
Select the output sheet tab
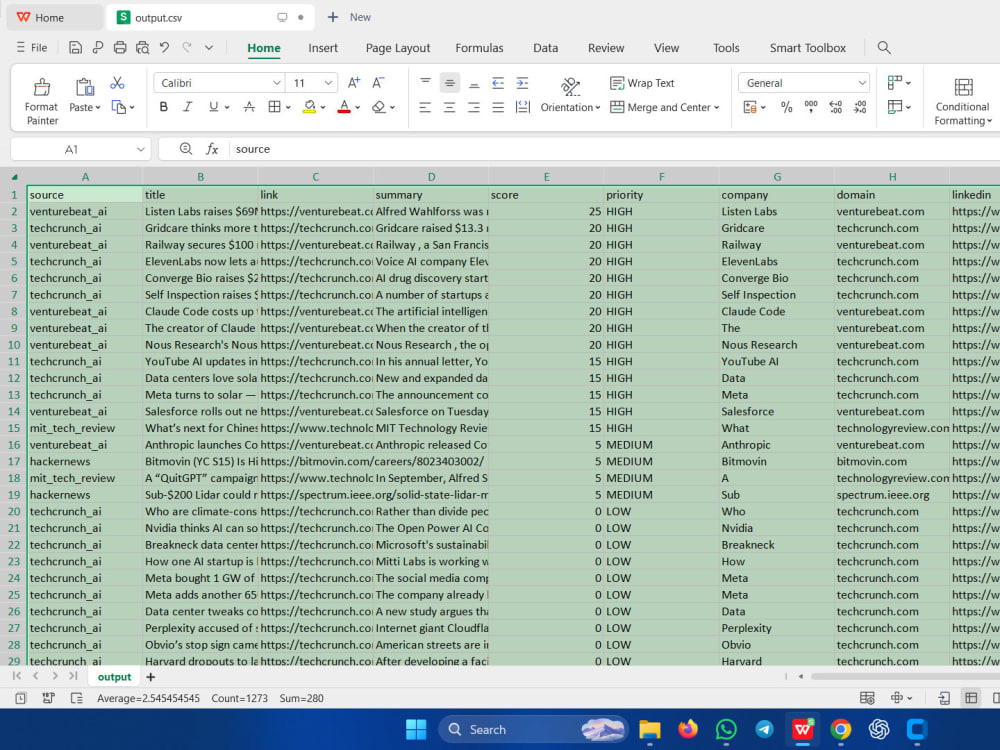114,677
